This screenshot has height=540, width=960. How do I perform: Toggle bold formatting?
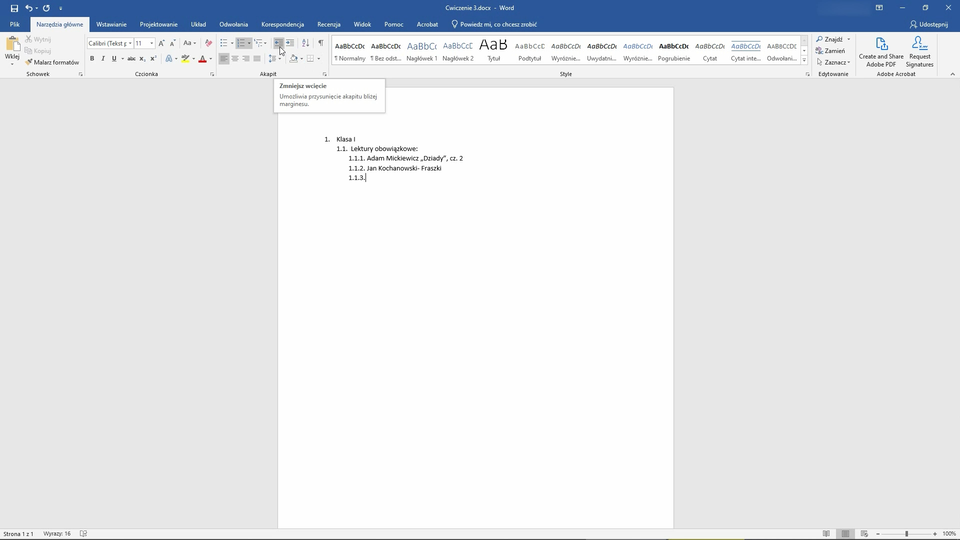coord(92,59)
